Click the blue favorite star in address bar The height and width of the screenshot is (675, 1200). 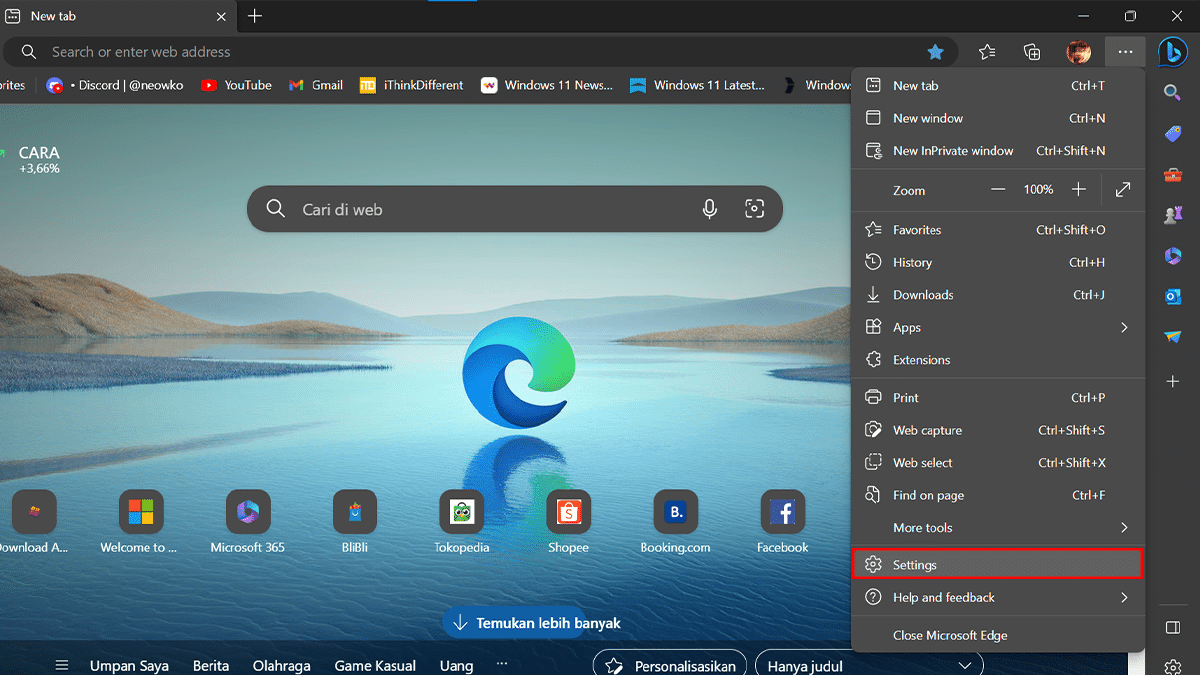(935, 52)
